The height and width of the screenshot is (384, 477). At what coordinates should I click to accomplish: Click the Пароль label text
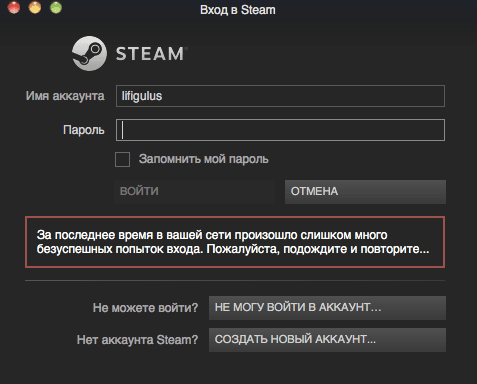84,130
